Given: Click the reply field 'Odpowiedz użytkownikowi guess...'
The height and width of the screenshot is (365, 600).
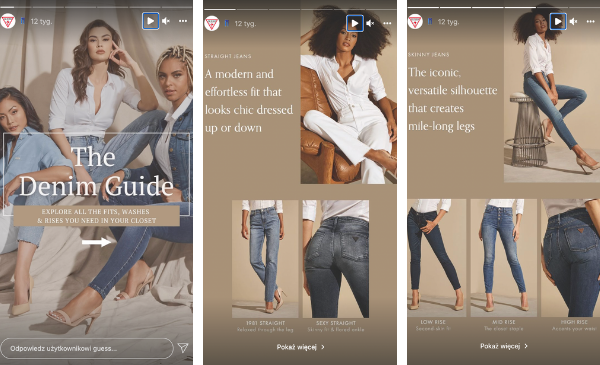Looking at the screenshot, I should [x=87, y=348].
